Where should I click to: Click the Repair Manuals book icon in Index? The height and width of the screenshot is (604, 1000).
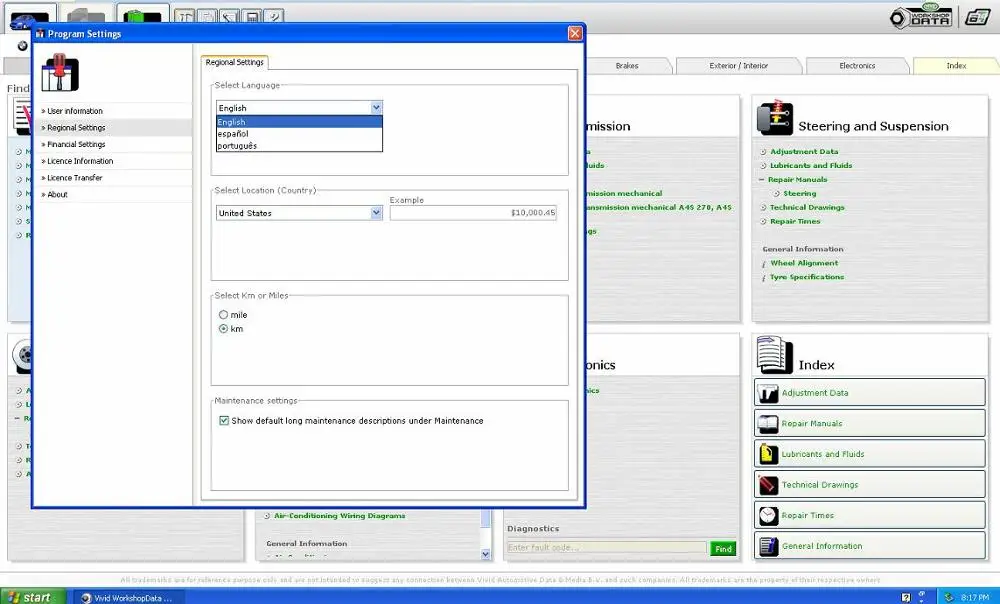[x=768, y=424]
